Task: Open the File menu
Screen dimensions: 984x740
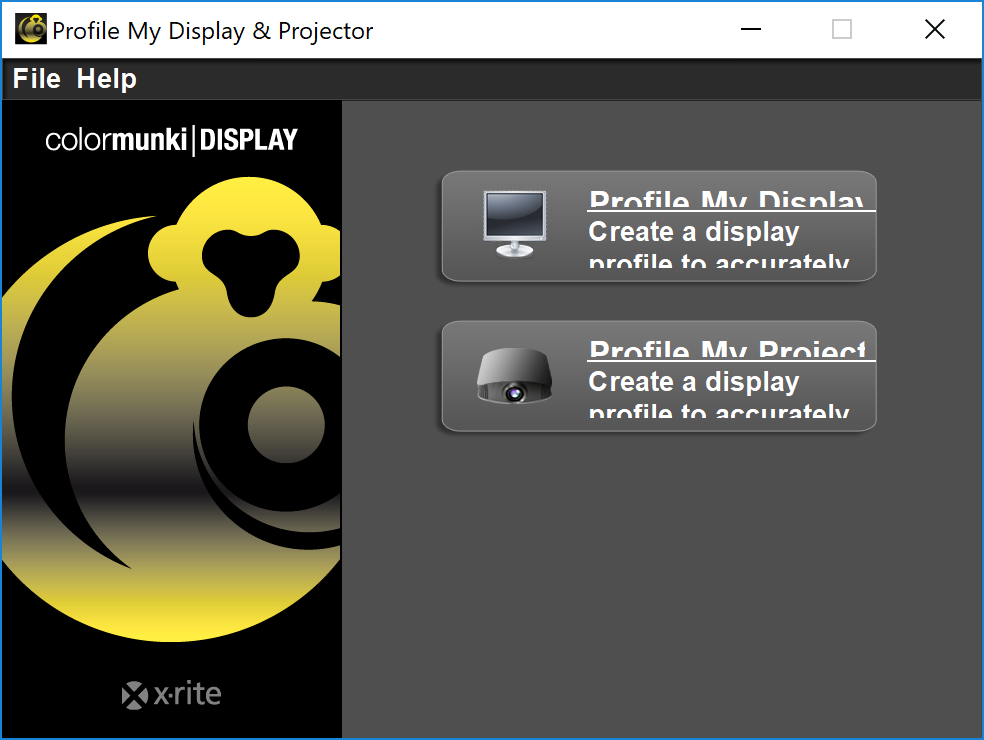Action: (36, 79)
